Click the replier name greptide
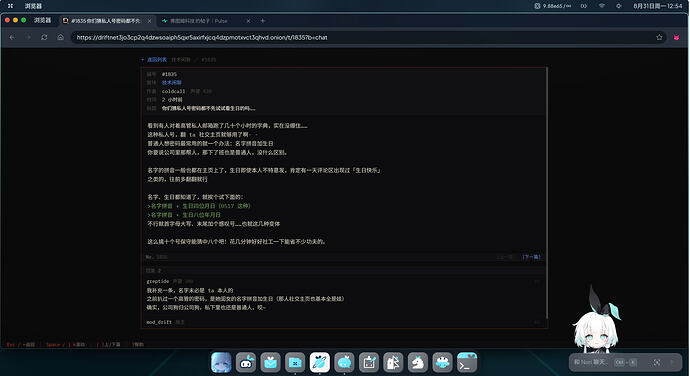 pos(158,281)
